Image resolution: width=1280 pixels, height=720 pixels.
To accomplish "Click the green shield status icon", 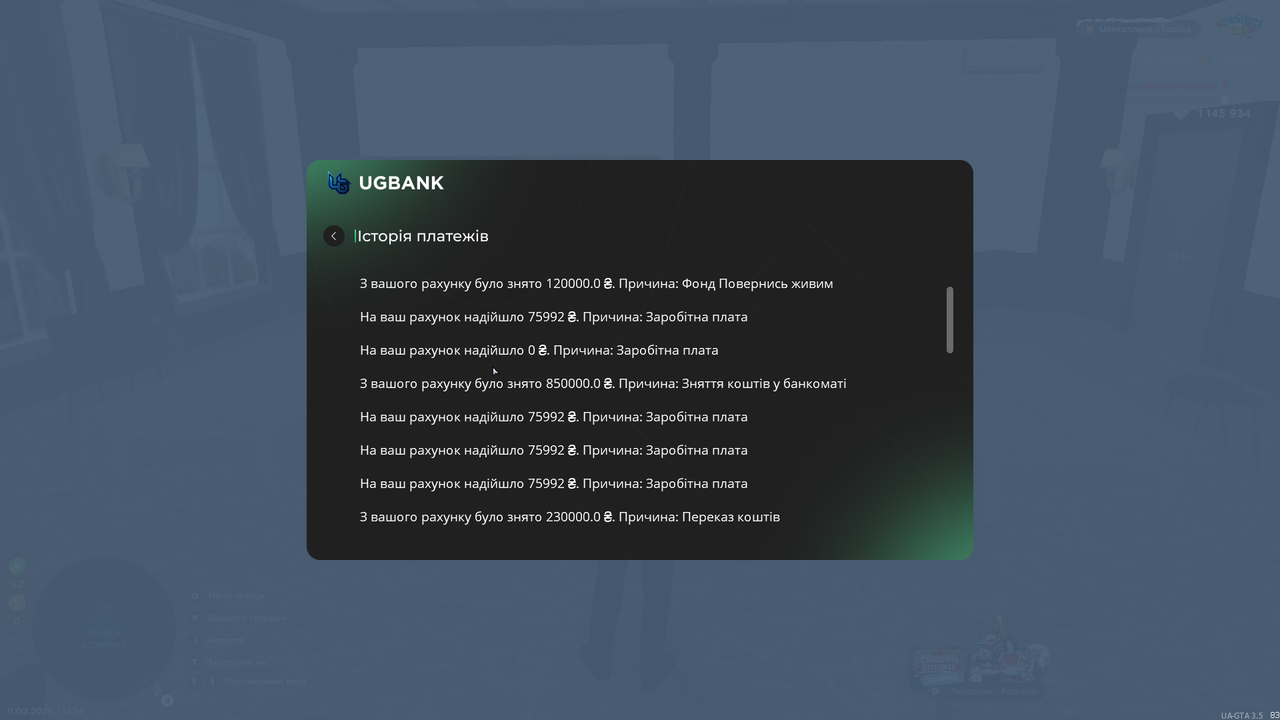I will (x=17, y=566).
